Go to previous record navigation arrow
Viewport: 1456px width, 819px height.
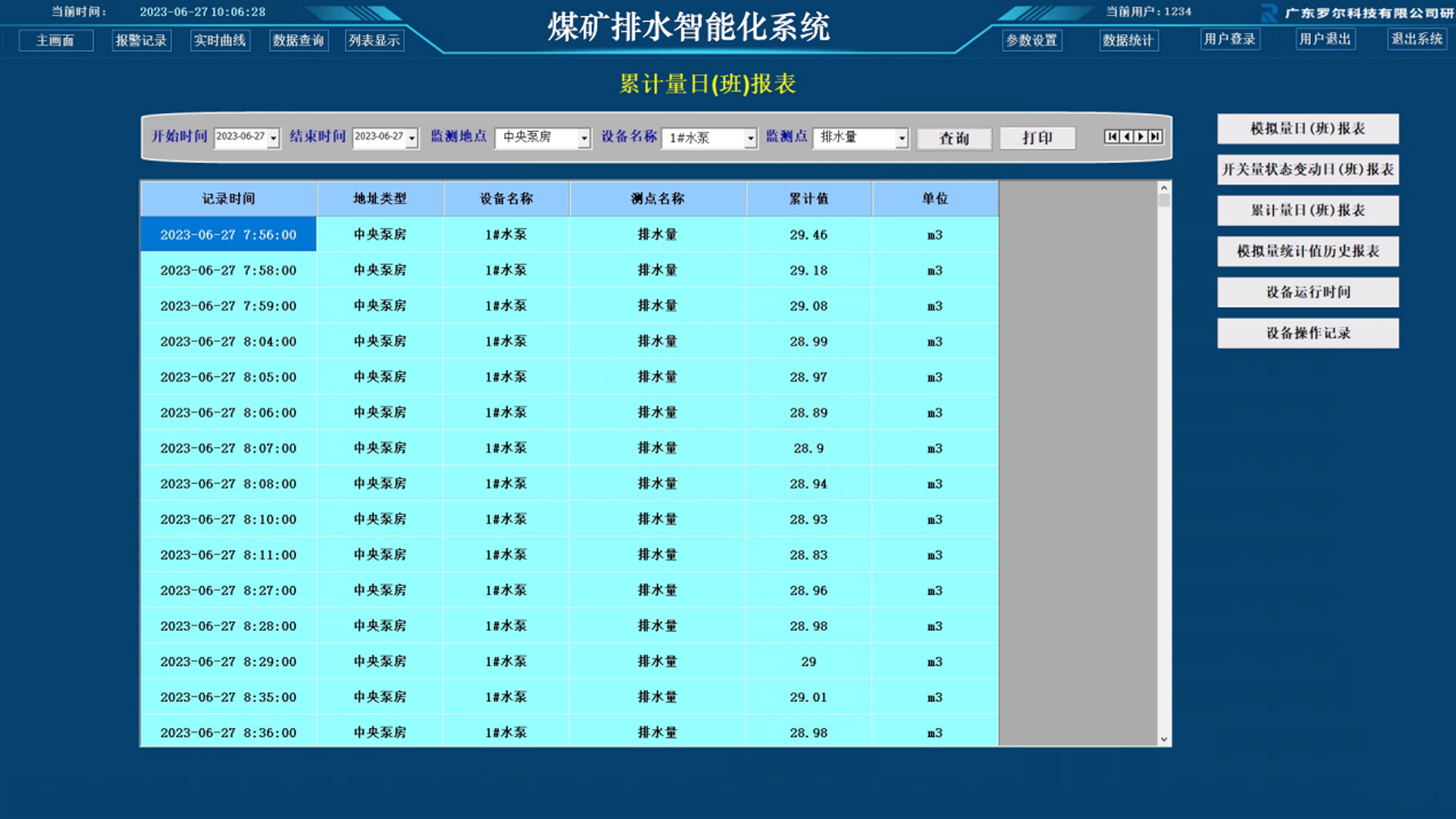click(x=1126, y=136)
